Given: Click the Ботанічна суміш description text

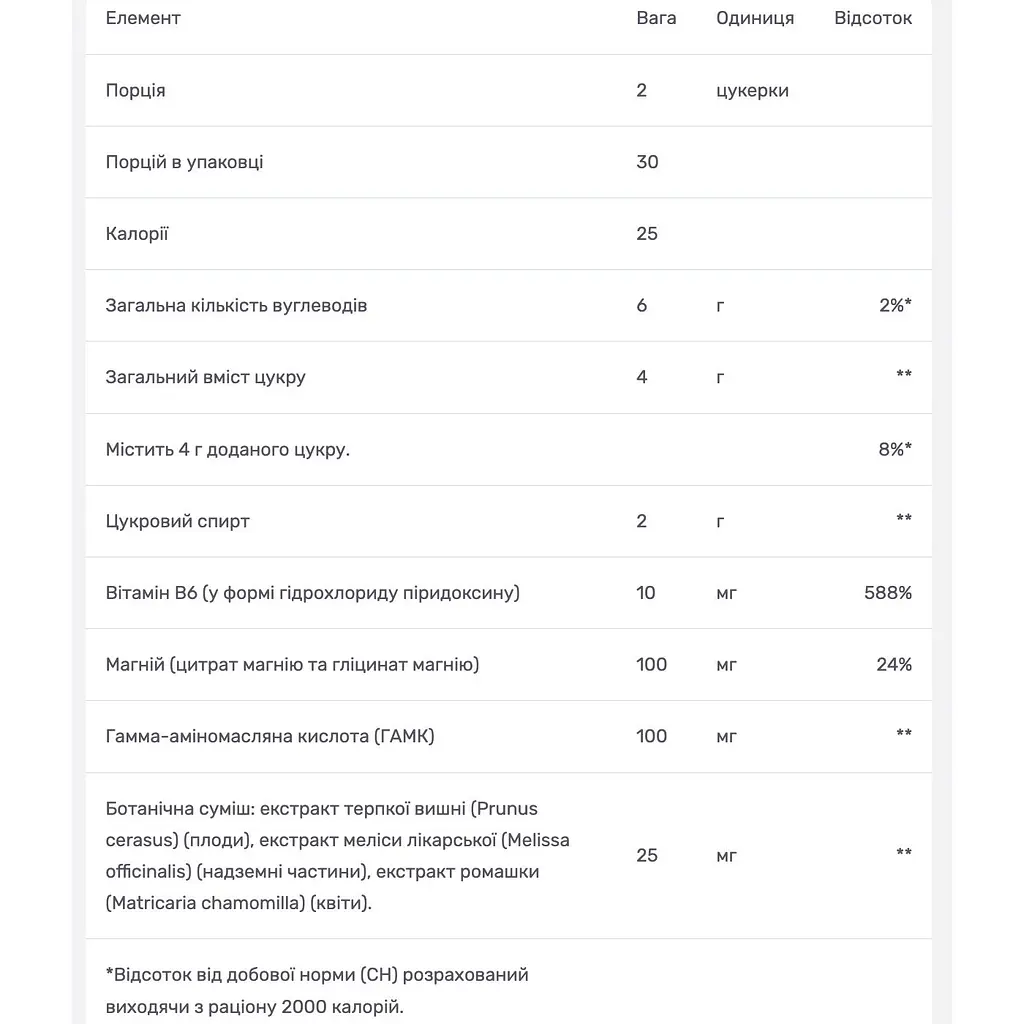Looking at the screenshot, I should tap(338, 856).
